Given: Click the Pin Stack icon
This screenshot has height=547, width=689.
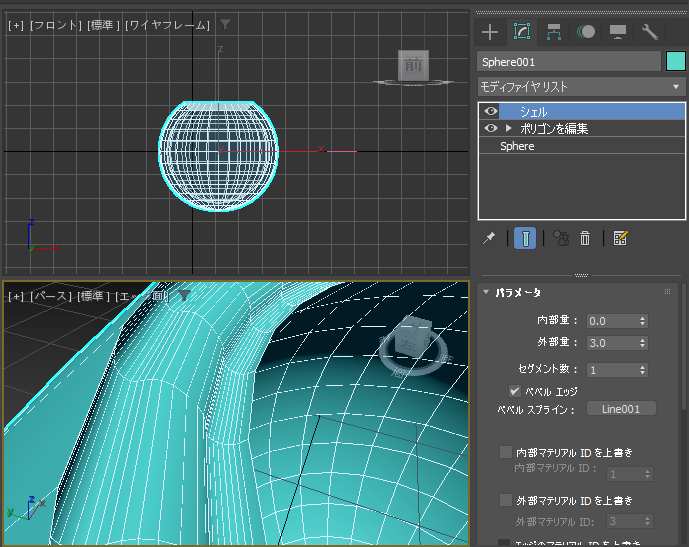Looking at the screenshot, I should [489, 239].
